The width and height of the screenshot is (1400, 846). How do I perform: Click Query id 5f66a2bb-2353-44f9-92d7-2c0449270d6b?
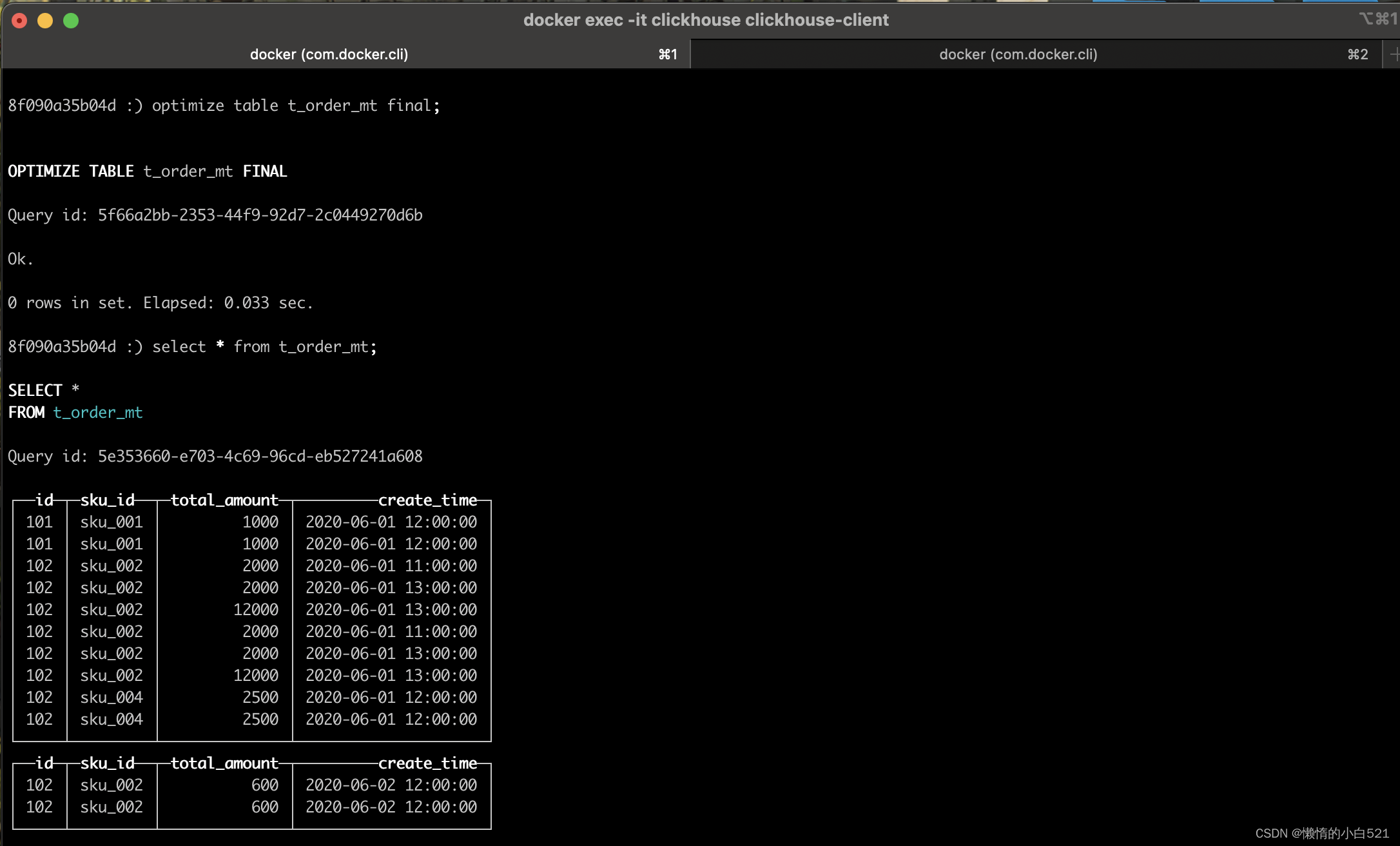(215, 215)
